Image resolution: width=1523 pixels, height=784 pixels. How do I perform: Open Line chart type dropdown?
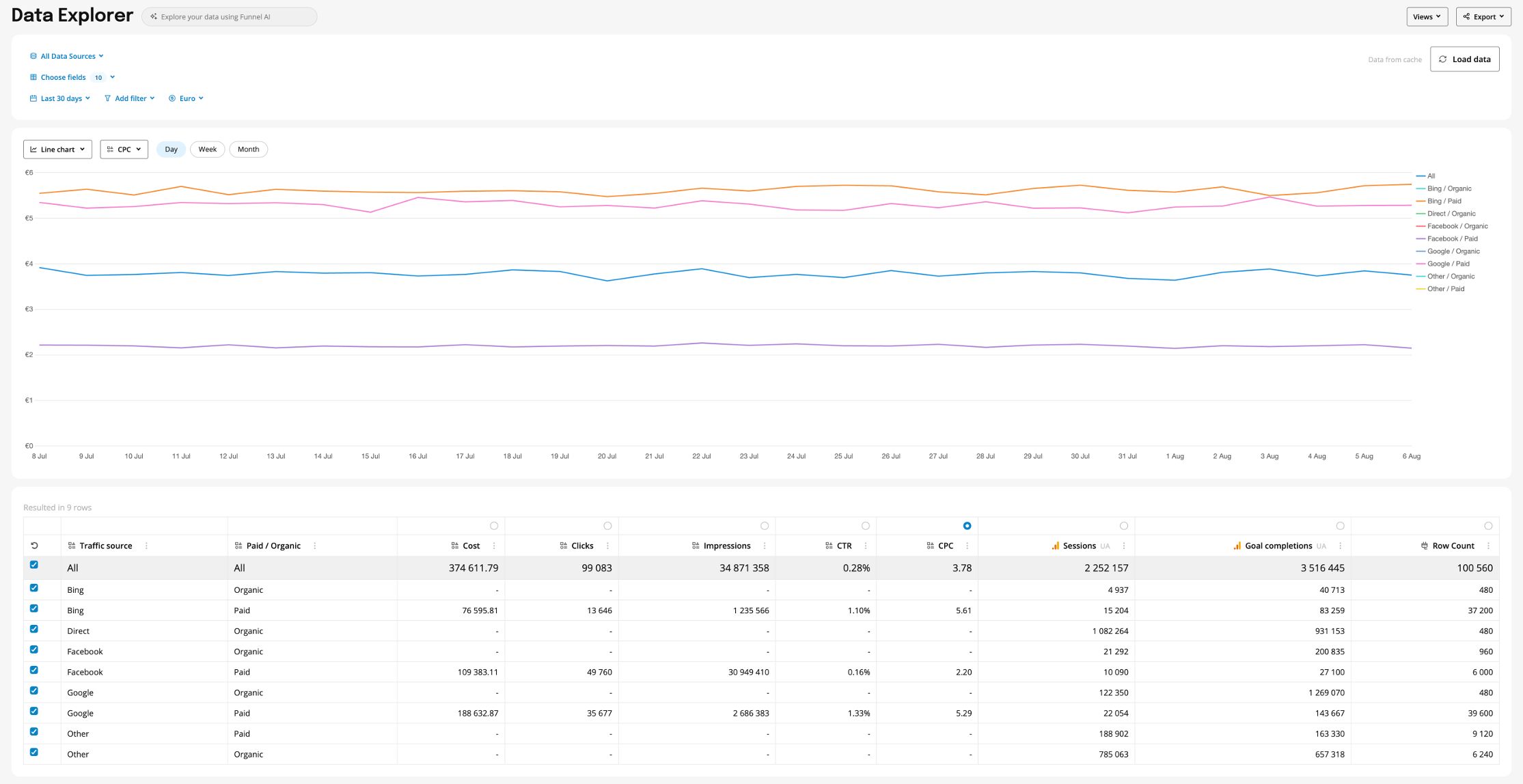point(57,150)
